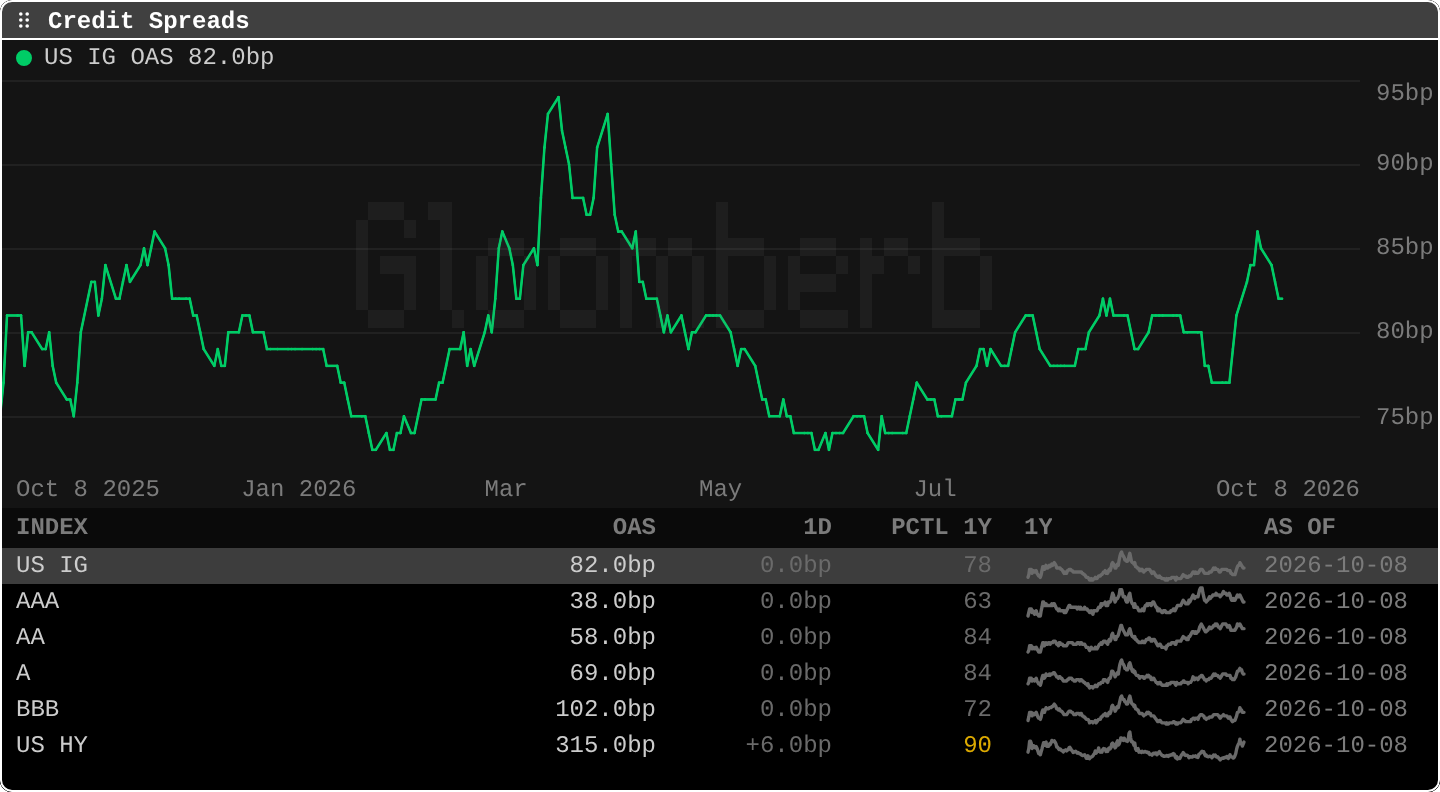Click the Oct 8 2026 x-axis label
1440x792 pixels.
point(1288,489)
